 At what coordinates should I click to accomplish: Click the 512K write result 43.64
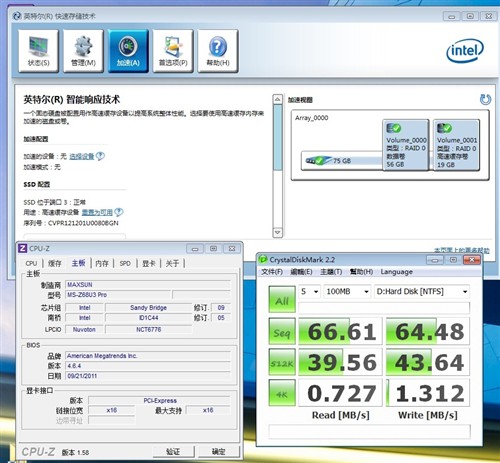coord(428,362)
